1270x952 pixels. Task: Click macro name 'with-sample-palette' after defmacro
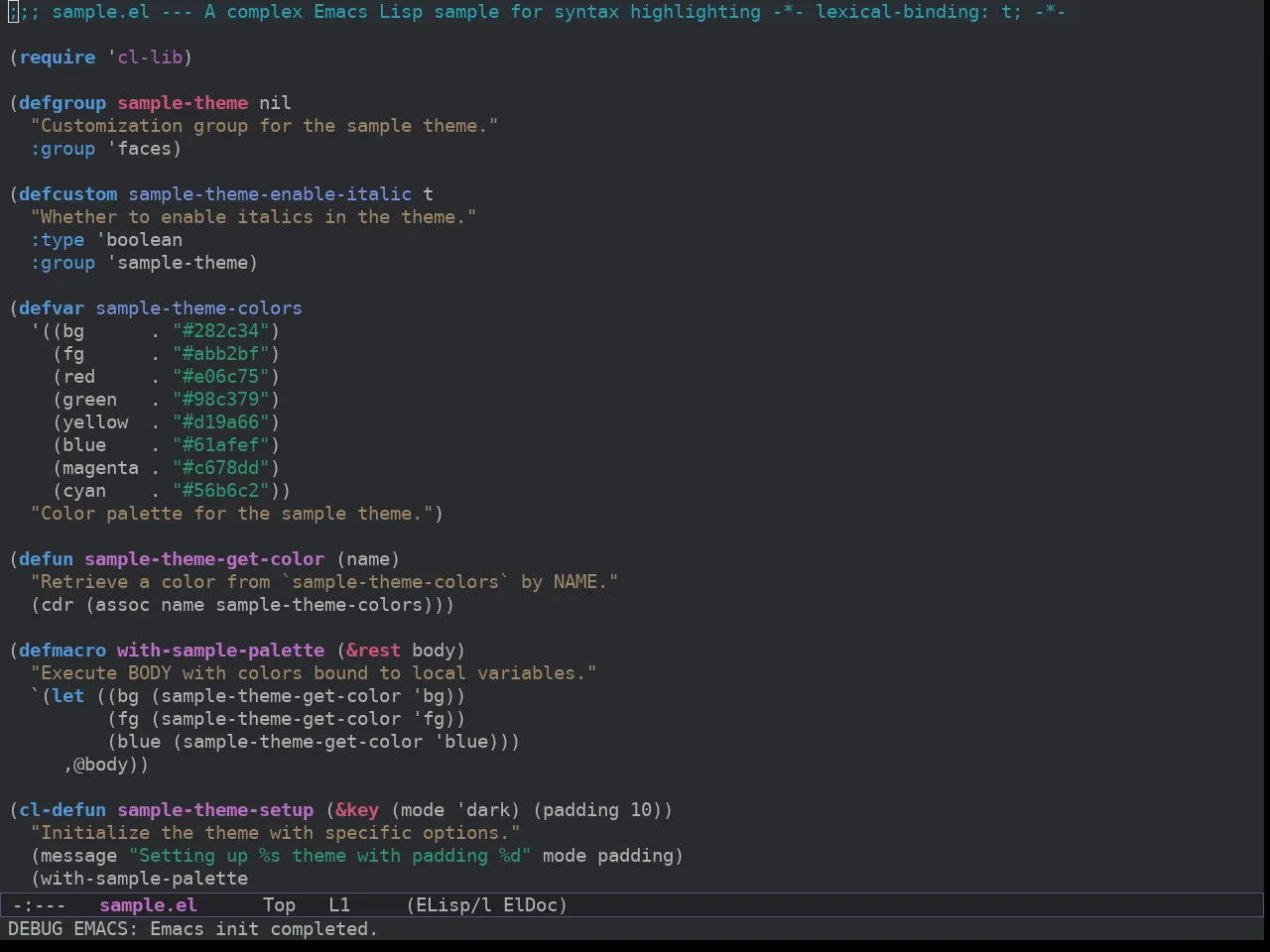point(220,651)
